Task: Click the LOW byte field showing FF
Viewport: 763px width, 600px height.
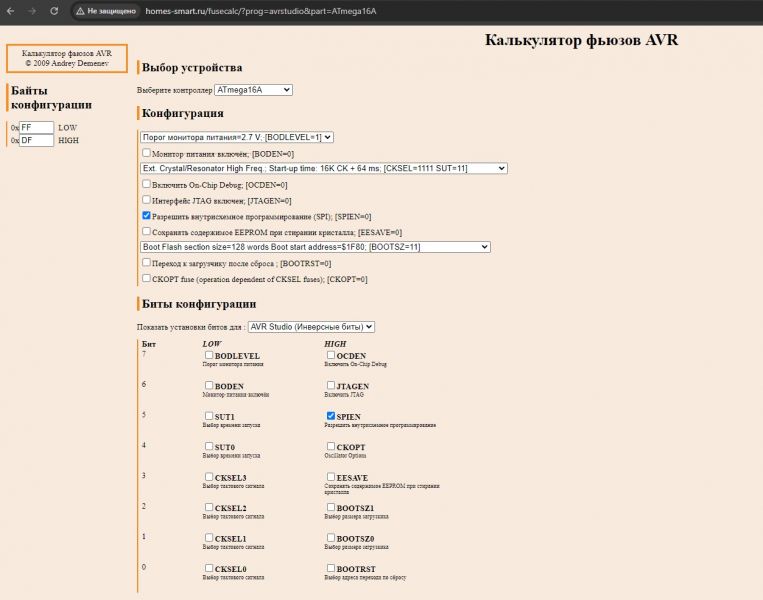Action: coord(36,127)
